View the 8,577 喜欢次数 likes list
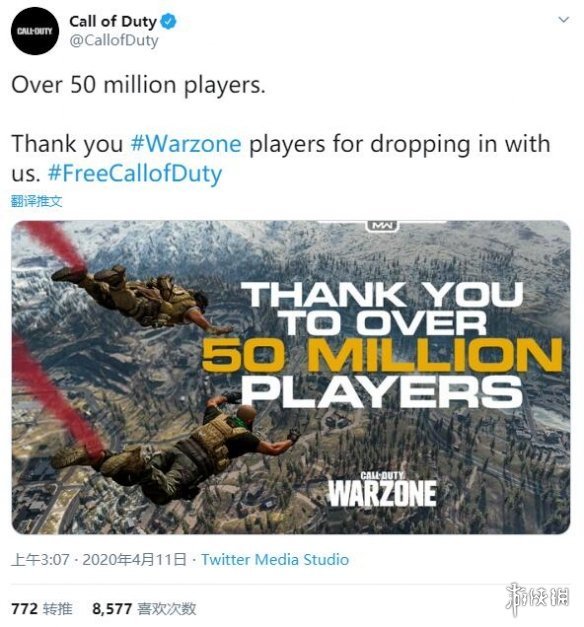Viewport: 584px width, 627px height. click(x=144, y=609)
